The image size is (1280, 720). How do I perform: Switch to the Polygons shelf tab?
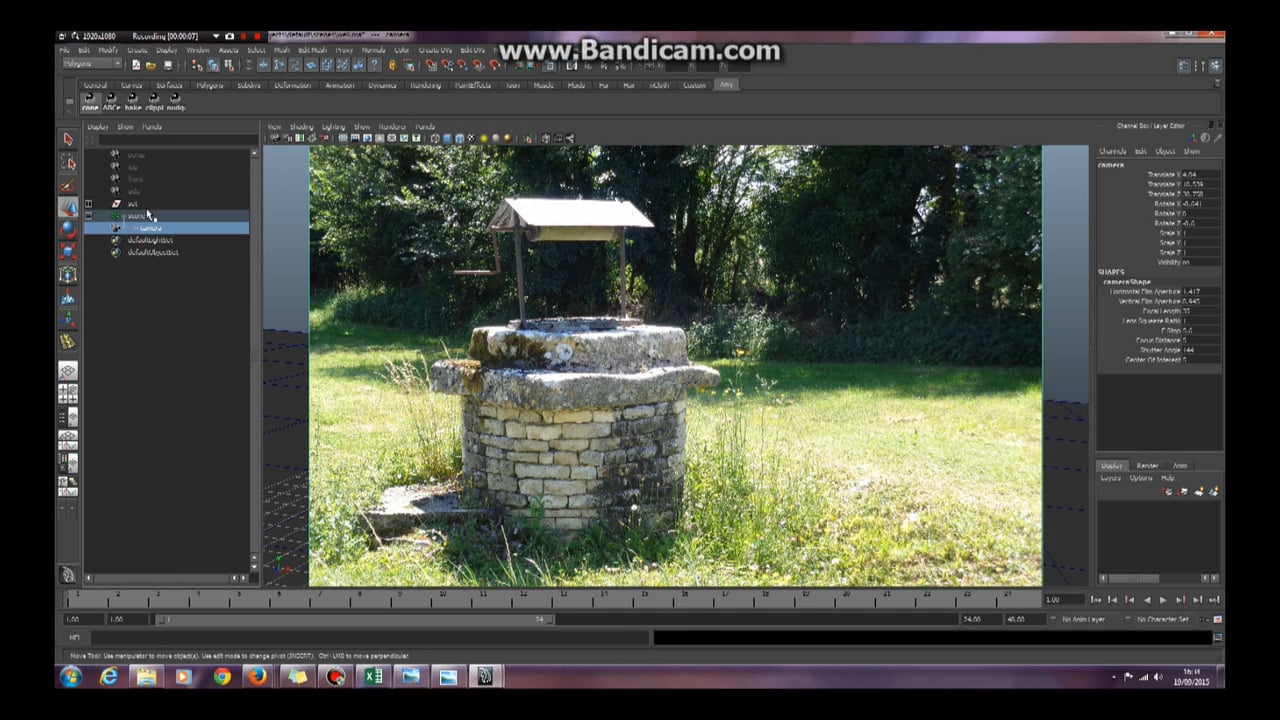tap(210, 85)
